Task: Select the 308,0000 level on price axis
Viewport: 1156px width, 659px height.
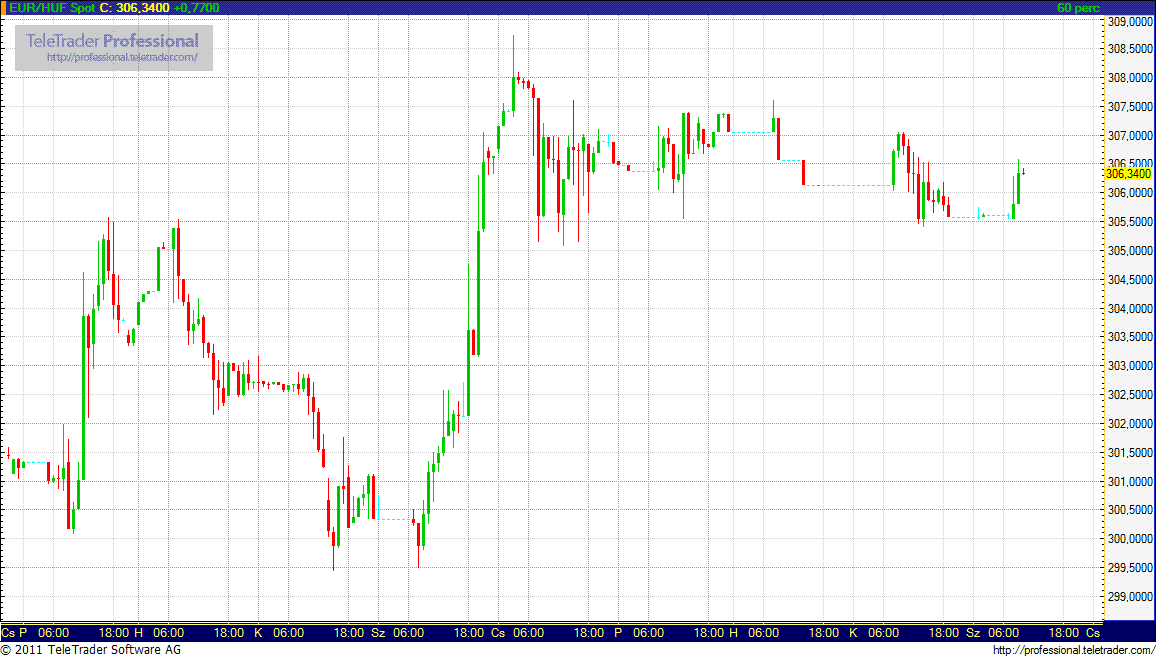Action: (1129, 78)
